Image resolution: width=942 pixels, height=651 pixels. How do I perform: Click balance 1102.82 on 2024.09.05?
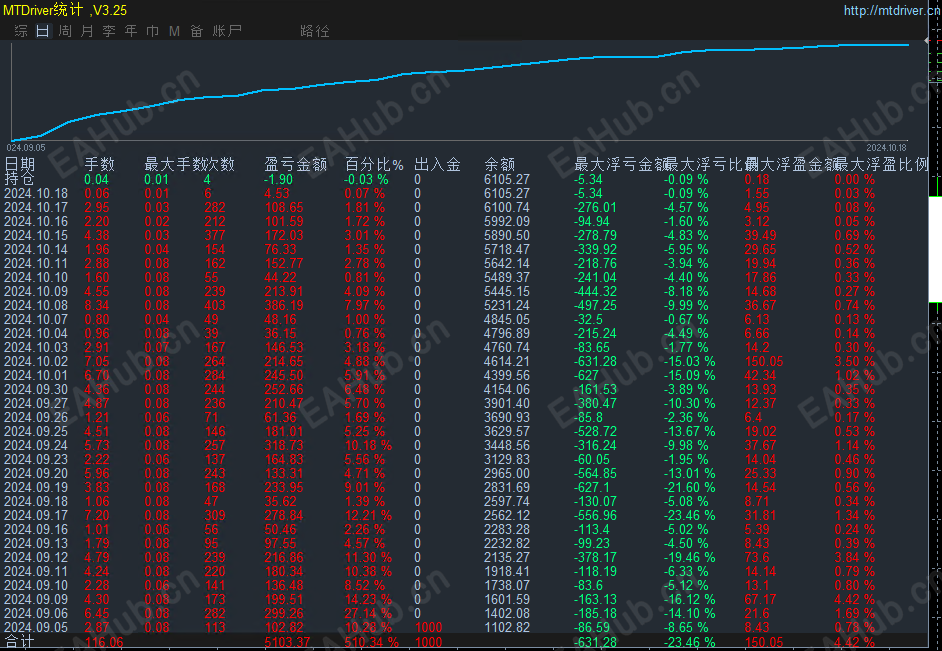click(507, 628)
